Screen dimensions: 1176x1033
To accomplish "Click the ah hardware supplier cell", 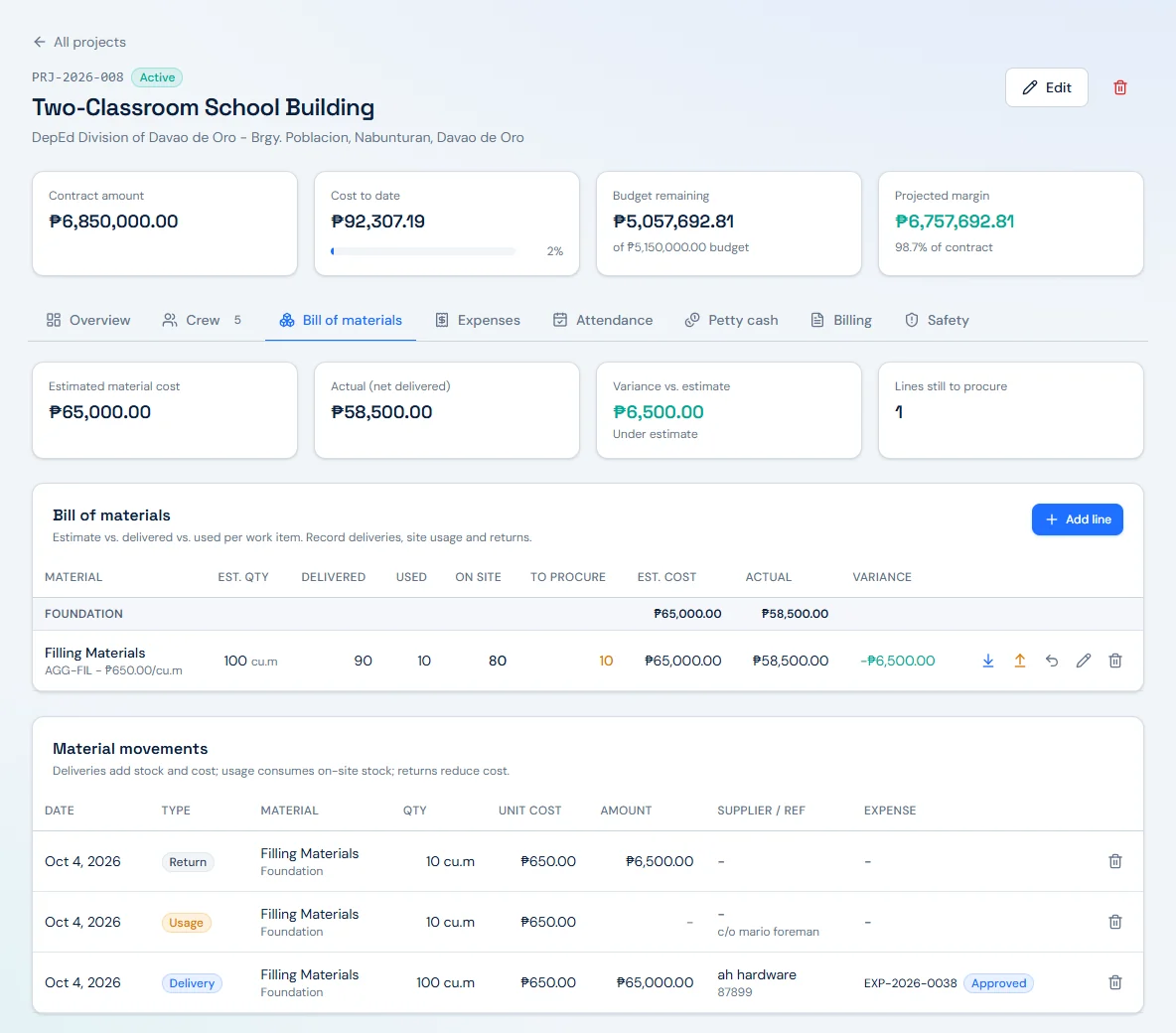I will 757,974.
